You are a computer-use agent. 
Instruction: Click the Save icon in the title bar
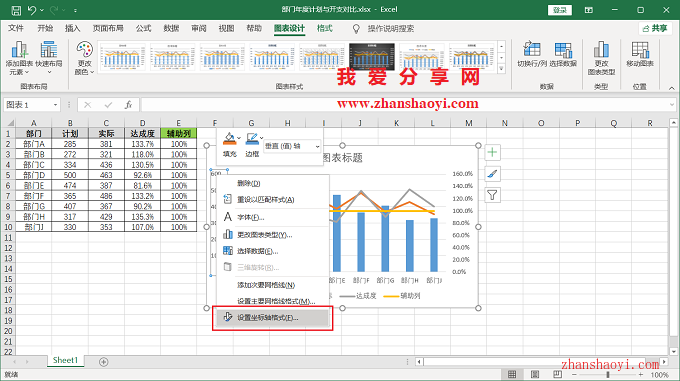point(16,10)
